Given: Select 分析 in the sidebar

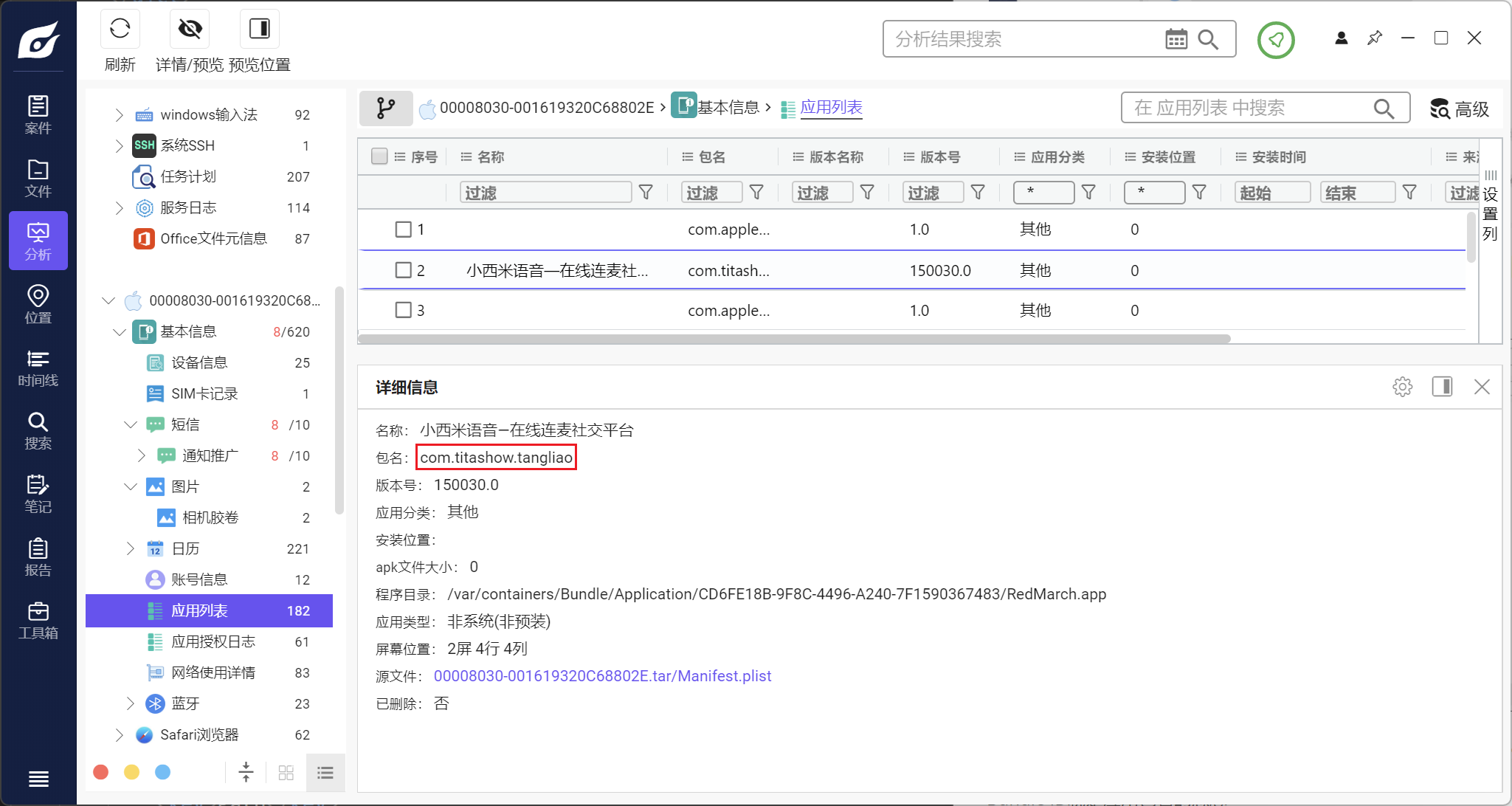Looking at the screenshot, I should pos(38,241).
